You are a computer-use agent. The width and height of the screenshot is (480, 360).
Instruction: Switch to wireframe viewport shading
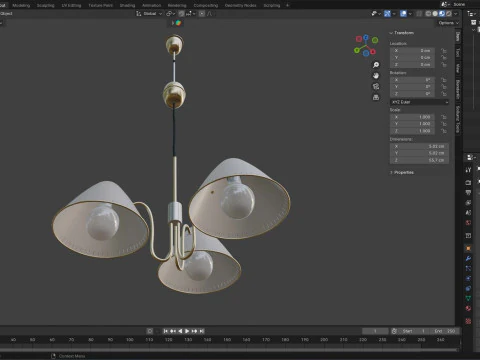pos(428,14)
